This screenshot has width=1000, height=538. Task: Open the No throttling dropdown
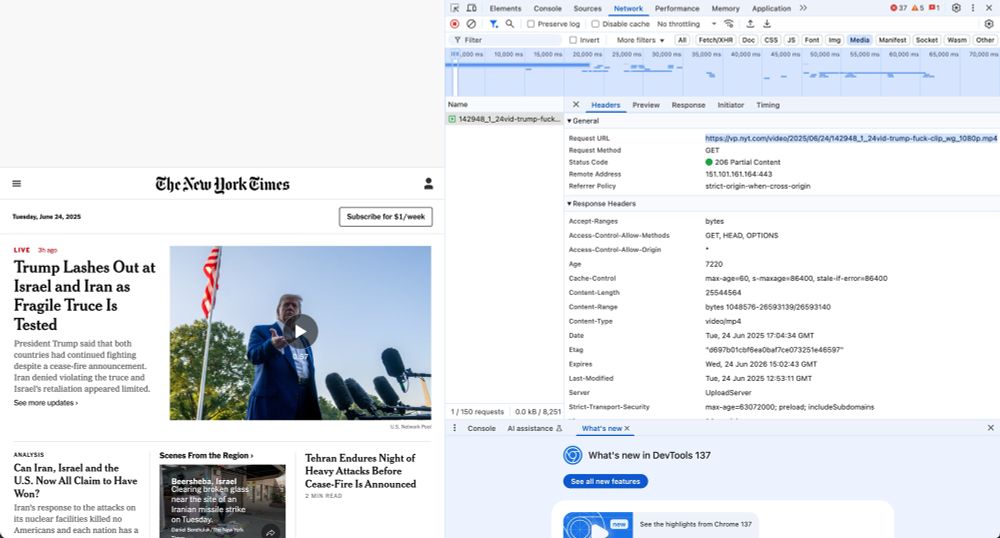pyautogui.click(x=686, y=24)
